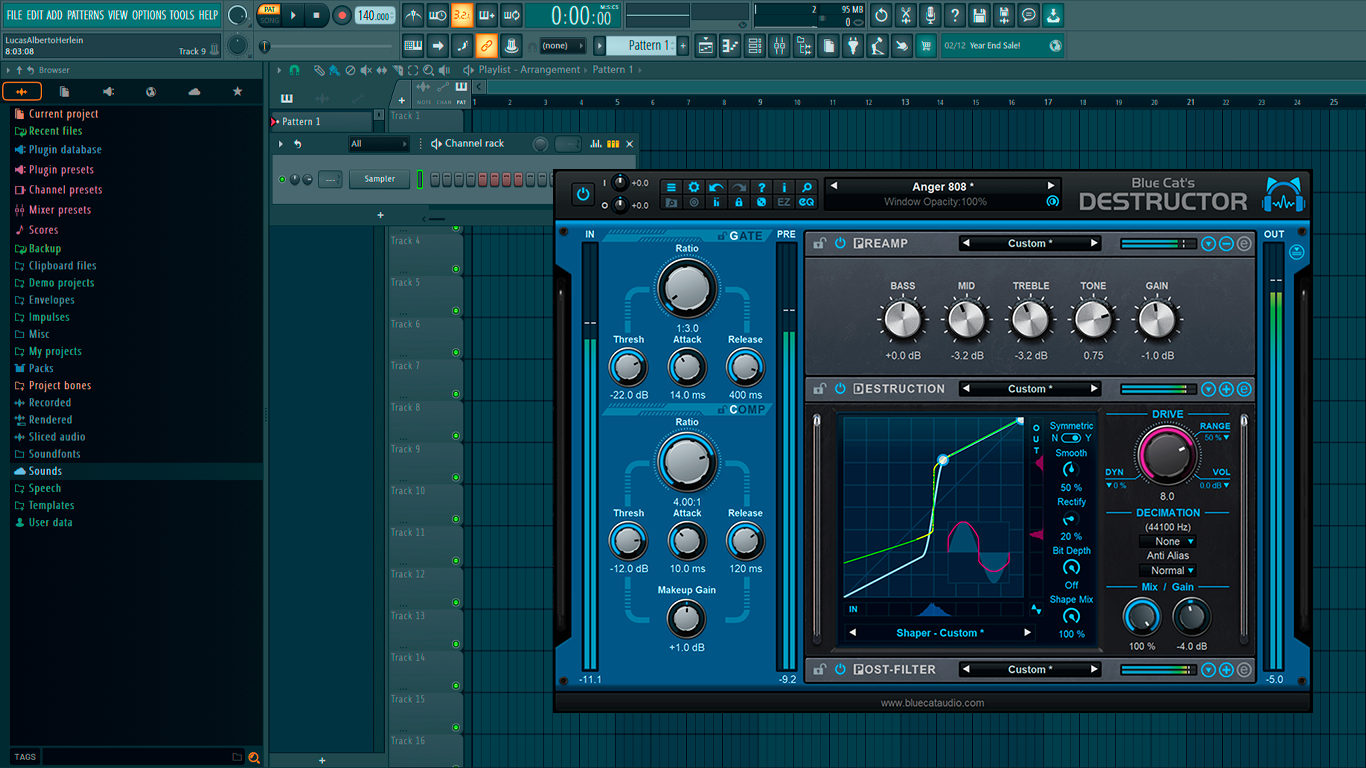Toggle the Preamp section power icon
The width and height of the screenshot is (1366, 768).
pyautogui.click(x=840, y=243)
